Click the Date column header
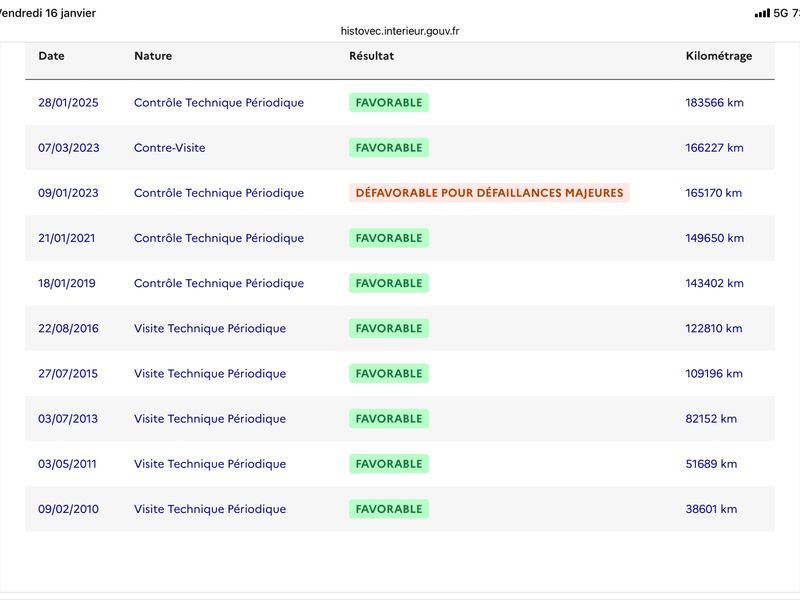800x600 pixels. tap(52, 56)
